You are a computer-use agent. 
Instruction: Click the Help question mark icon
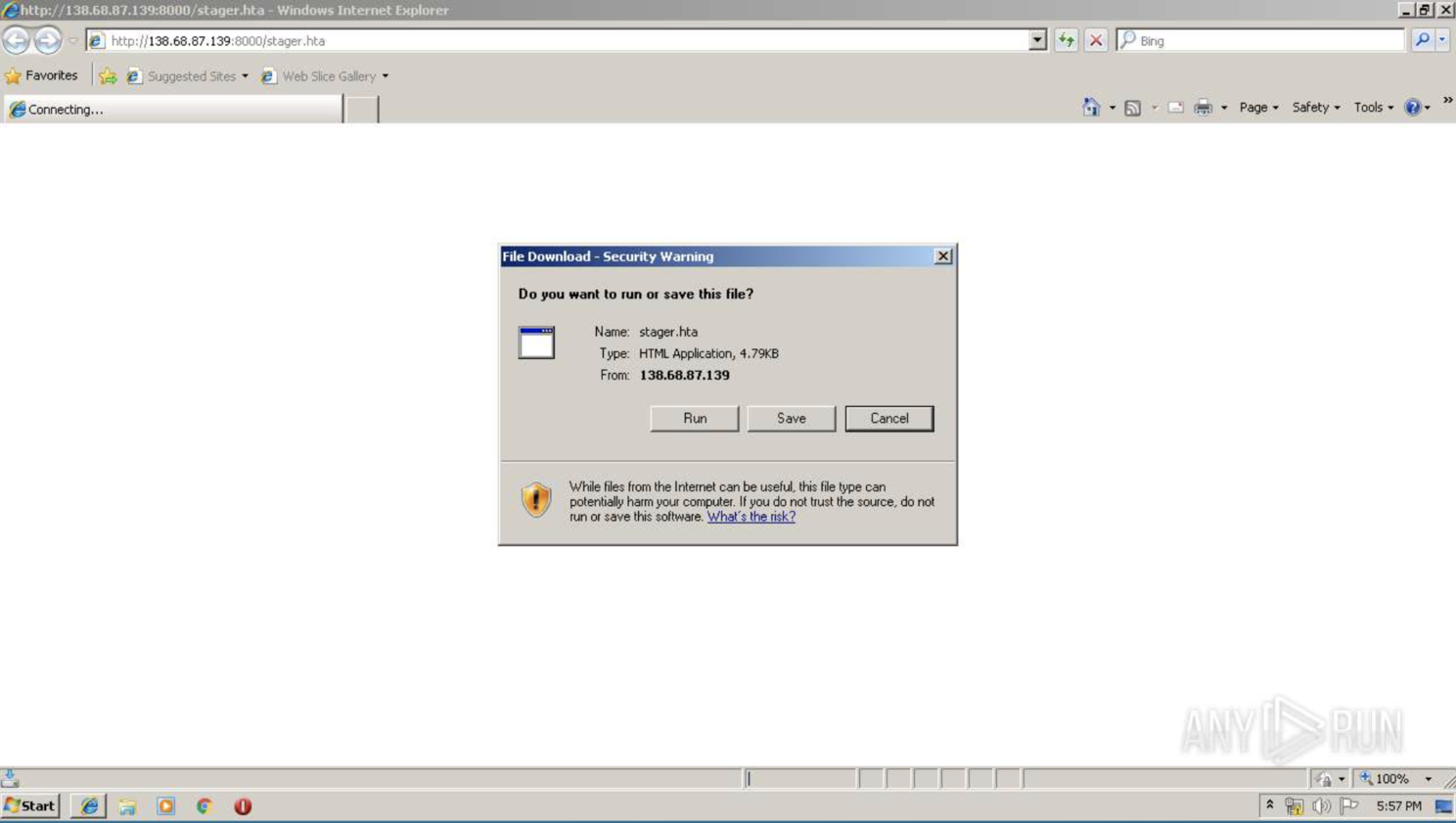tap(1412, 108)
